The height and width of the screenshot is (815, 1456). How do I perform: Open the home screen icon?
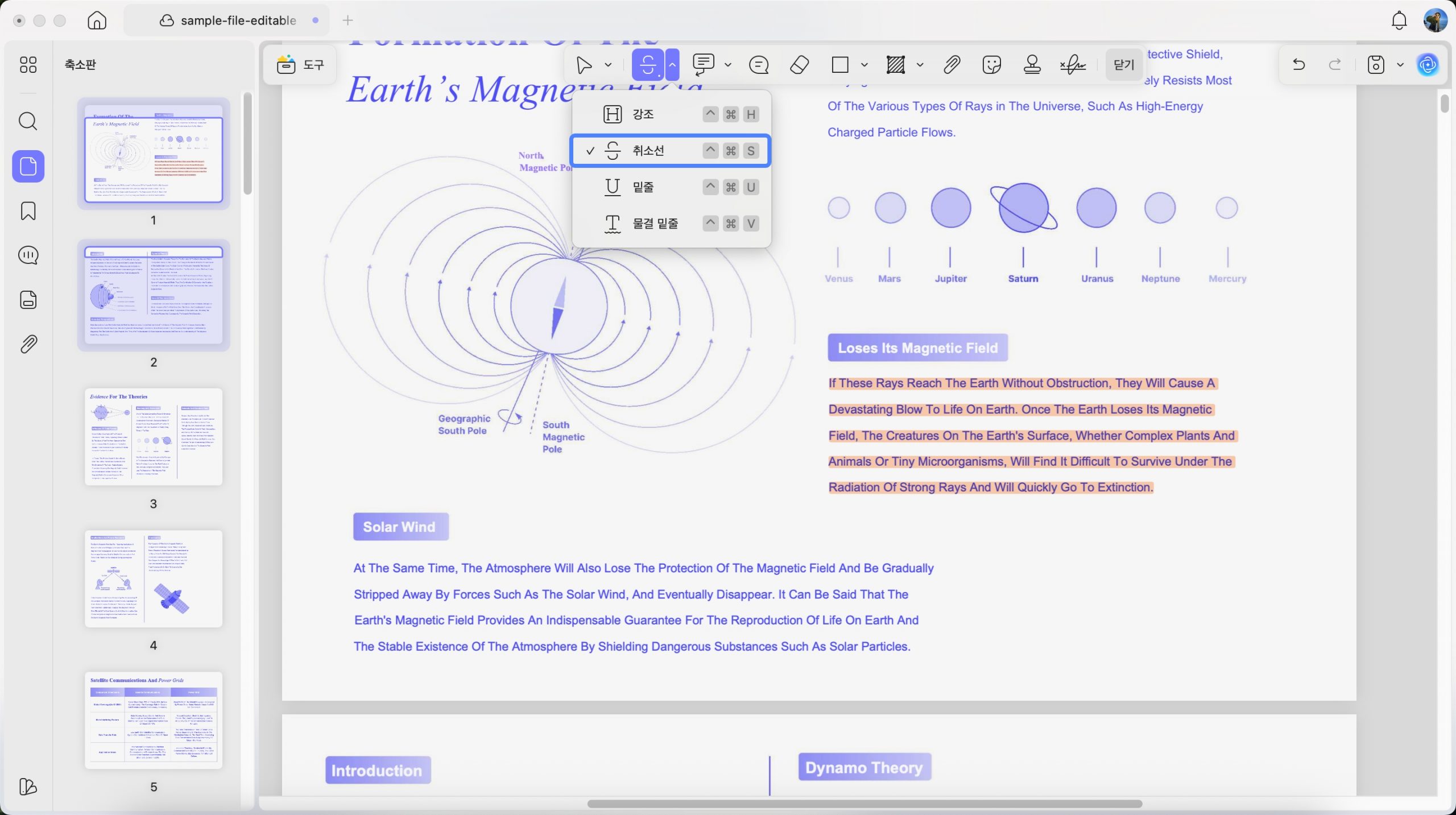tap(97, 20)
